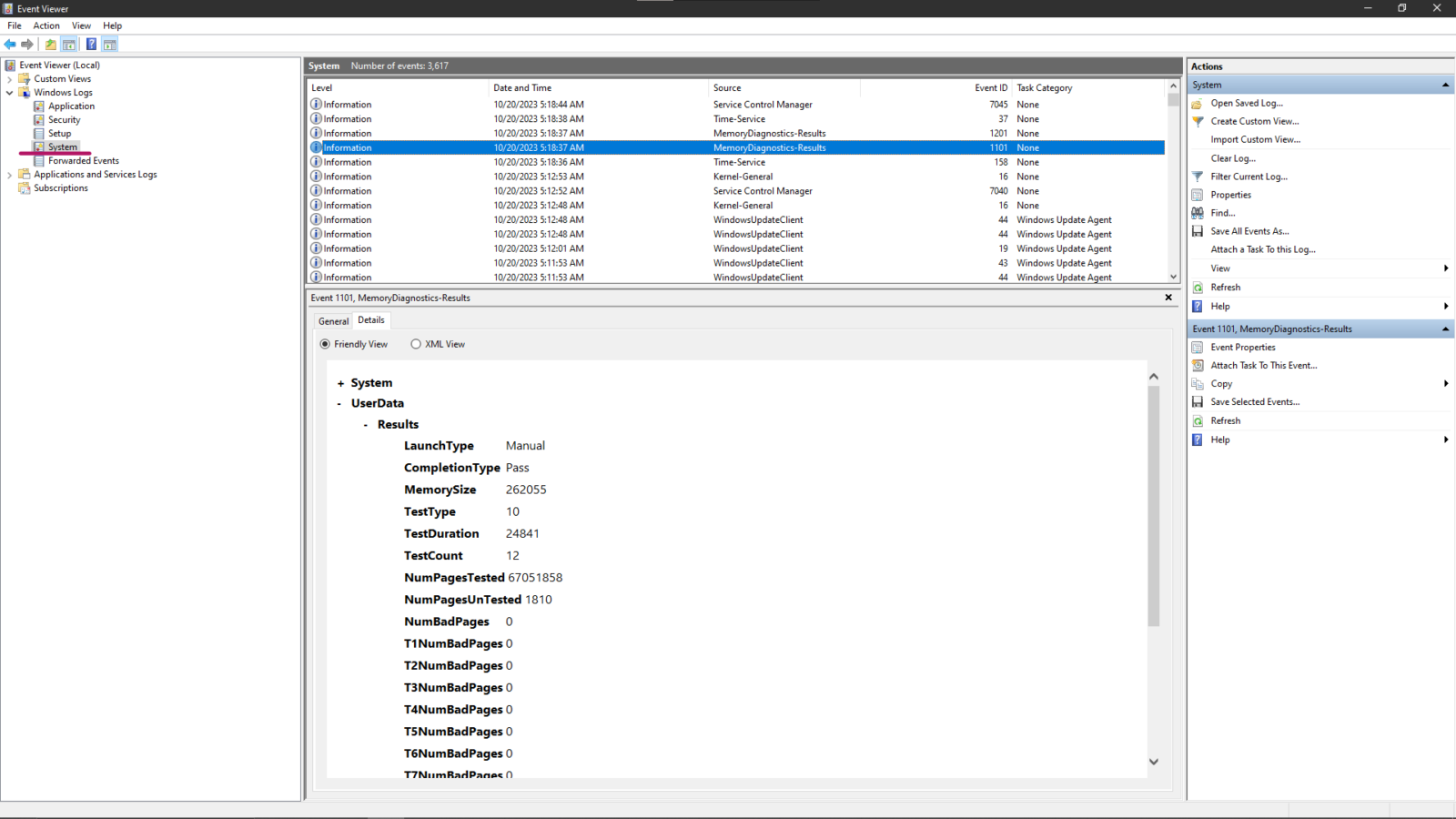Viewport: 1456px width, 819px height.
Task: Select the Friendly View radio button
Action: point(325,344)
